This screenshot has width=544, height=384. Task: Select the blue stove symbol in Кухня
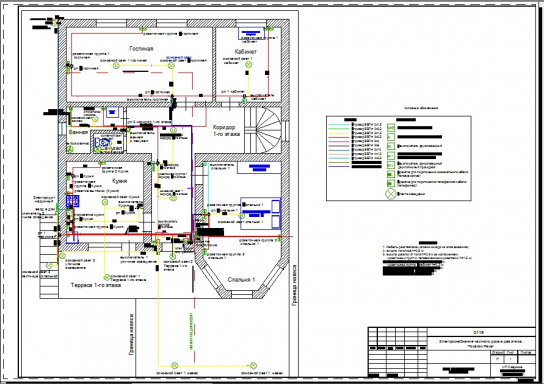tap(73, 201)
